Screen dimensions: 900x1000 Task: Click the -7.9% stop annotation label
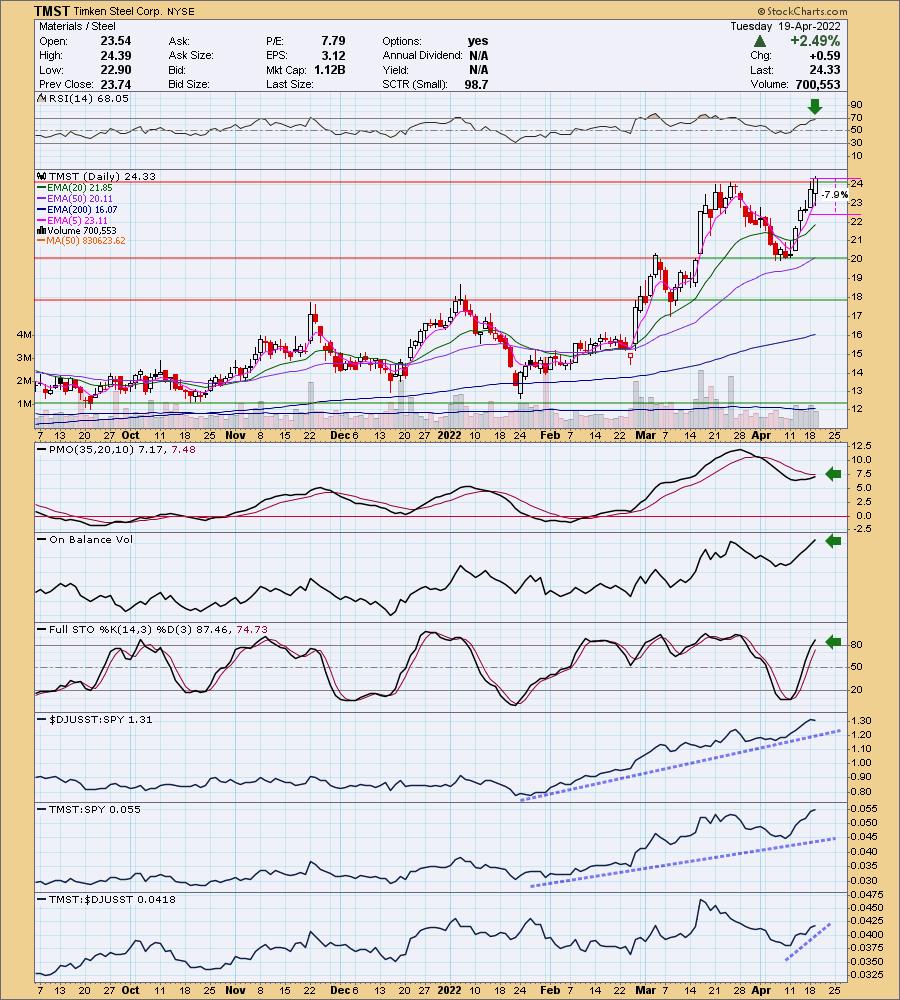[834, 195]
